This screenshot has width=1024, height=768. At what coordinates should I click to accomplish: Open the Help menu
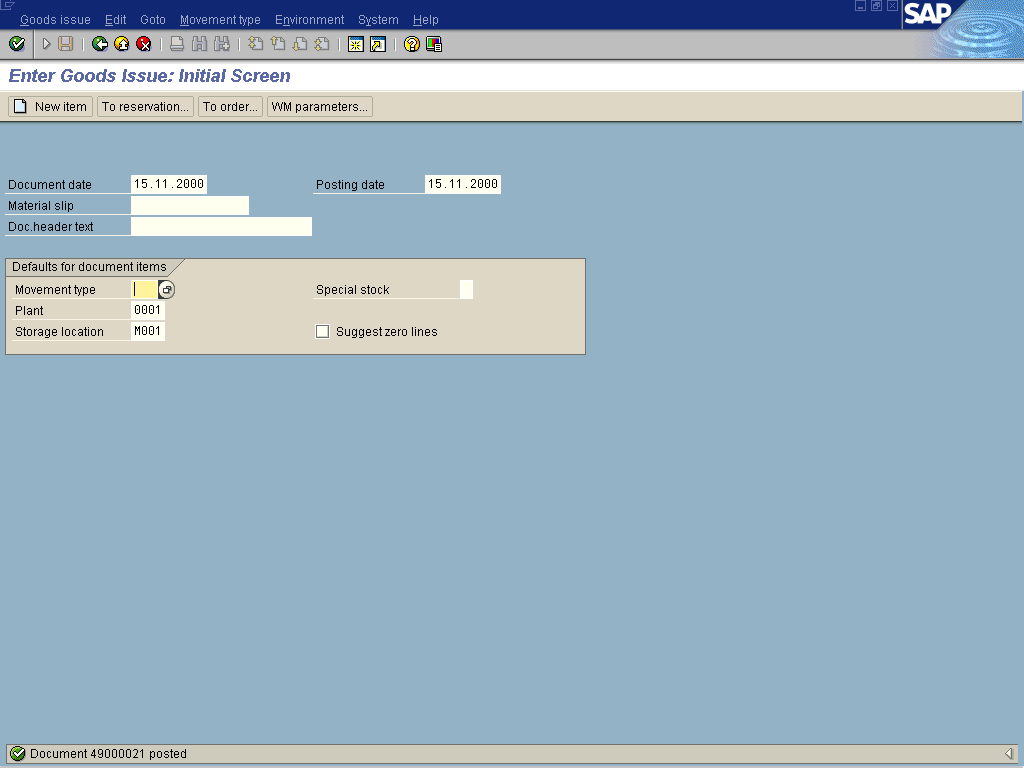coord(426,20)
